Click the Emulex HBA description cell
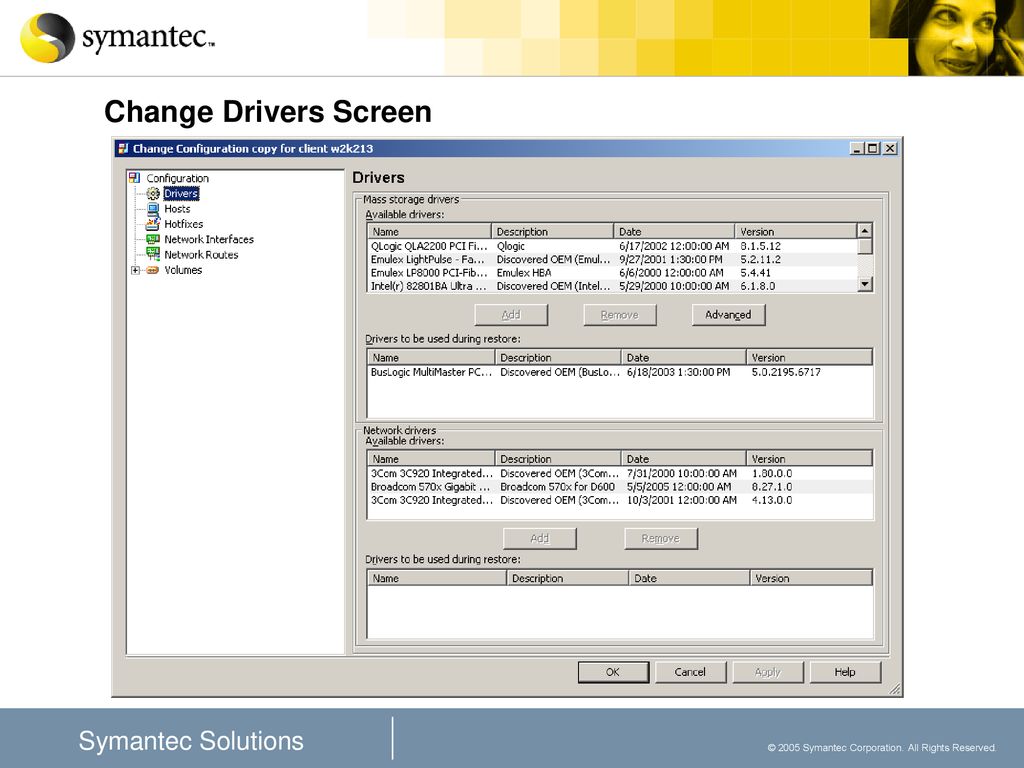The height and width of the screenshot is (768, 1024). (x=524, y=273)
